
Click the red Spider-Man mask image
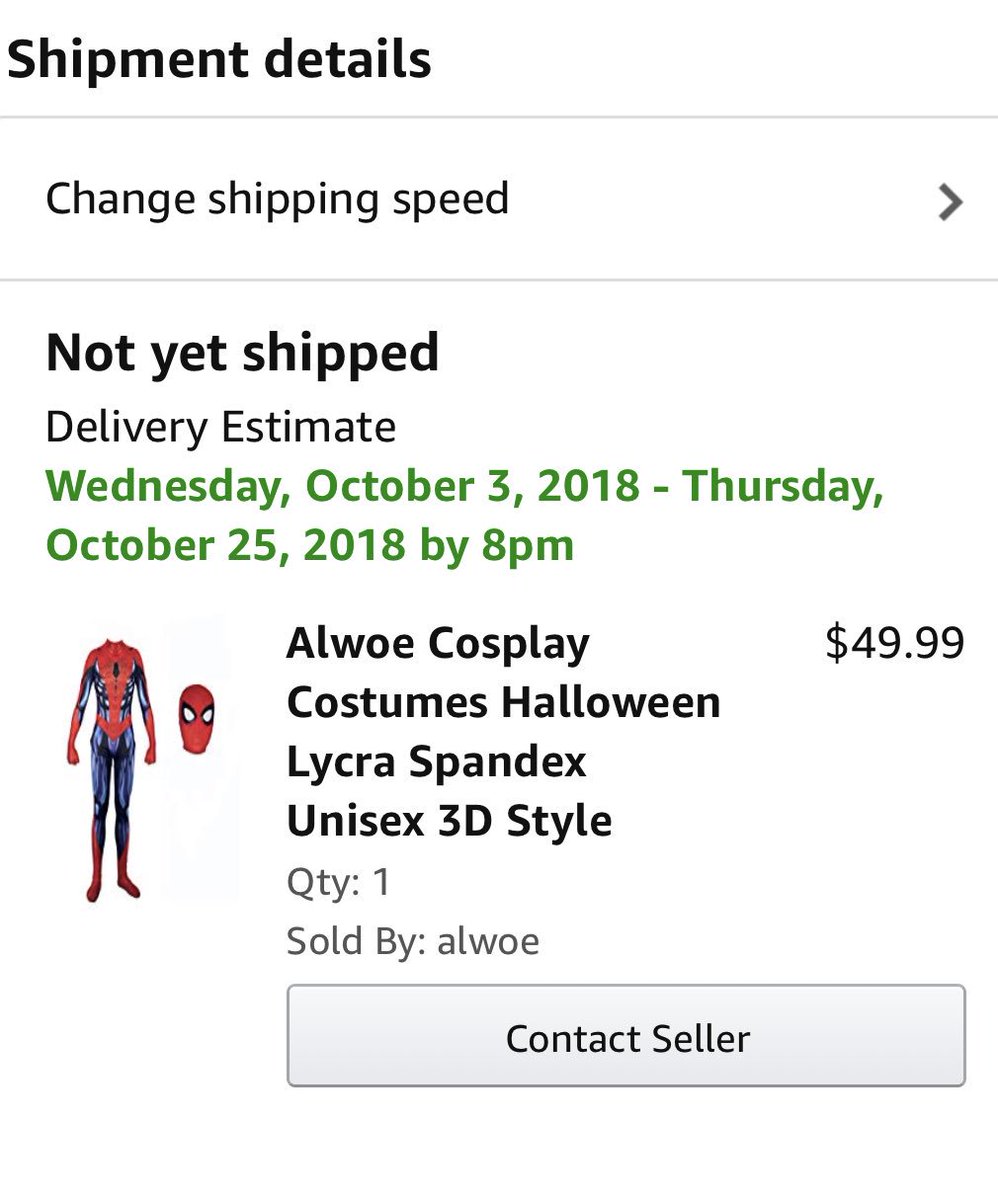[x=196, y=719]
